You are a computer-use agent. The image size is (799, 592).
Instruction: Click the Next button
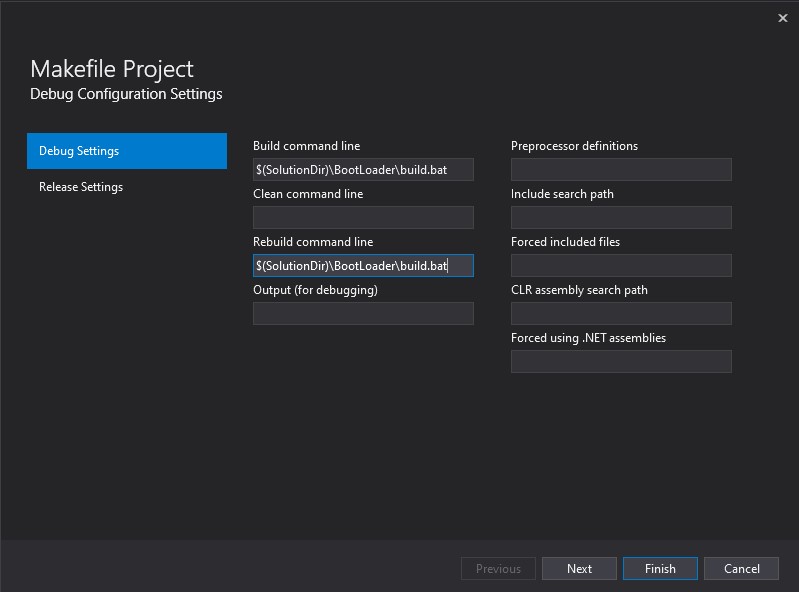[579, 569]
